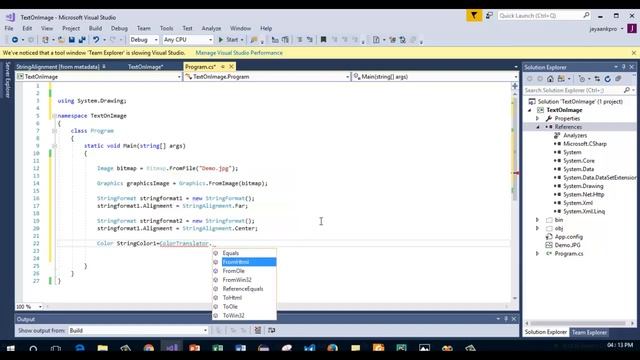Open the 100 % zoom dropdown
This screenshot has width=640, height=360.
pos(29,307)
